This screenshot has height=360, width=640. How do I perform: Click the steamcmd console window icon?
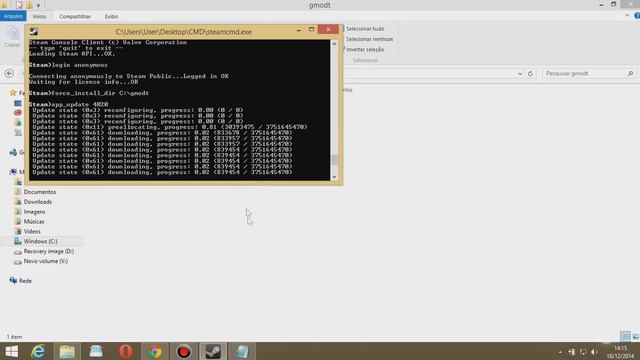click(34, 31)
